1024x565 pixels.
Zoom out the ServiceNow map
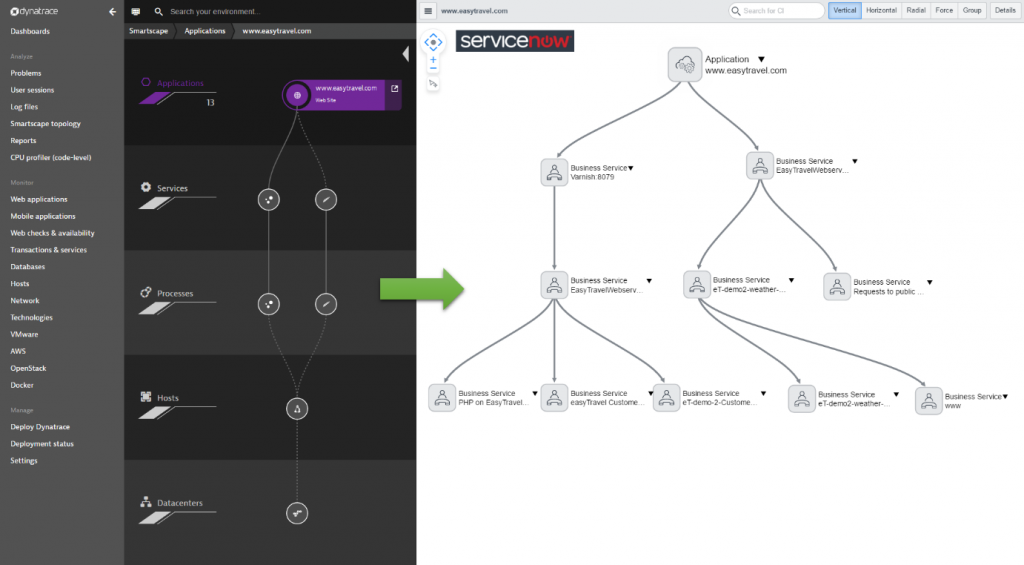[433, 69]
